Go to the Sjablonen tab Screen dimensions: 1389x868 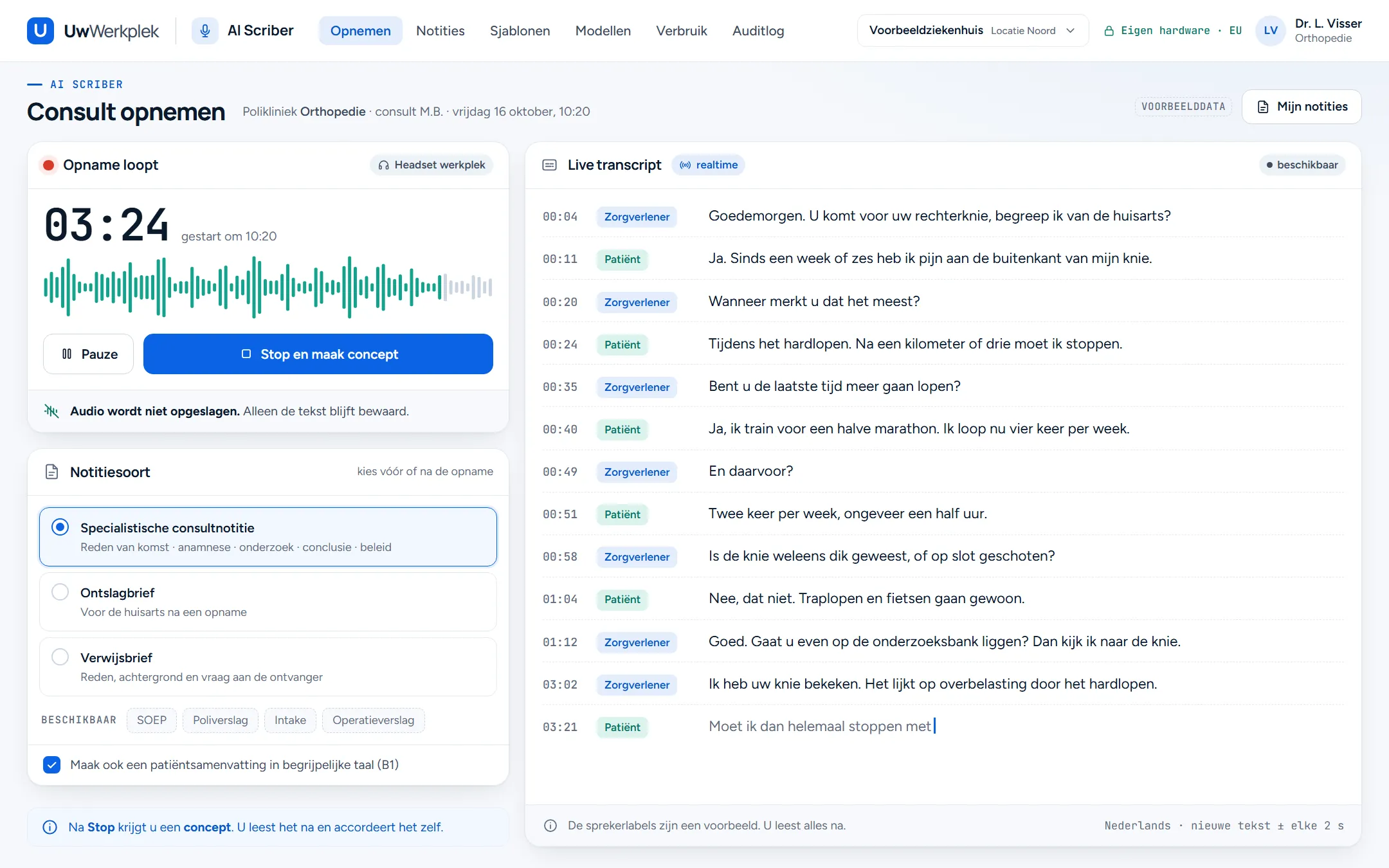tap(520, 30)
